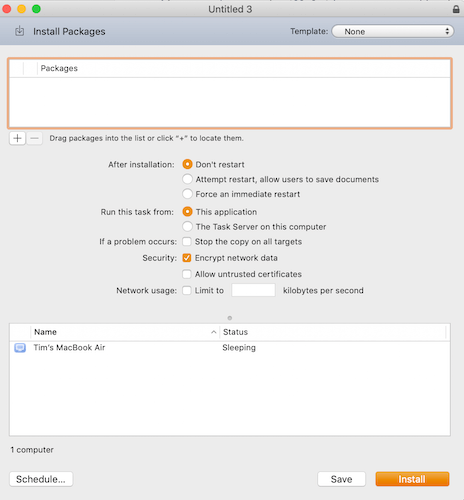Click the orange Install button
This screenshot has height=500, width=464.
coord(412,479)
